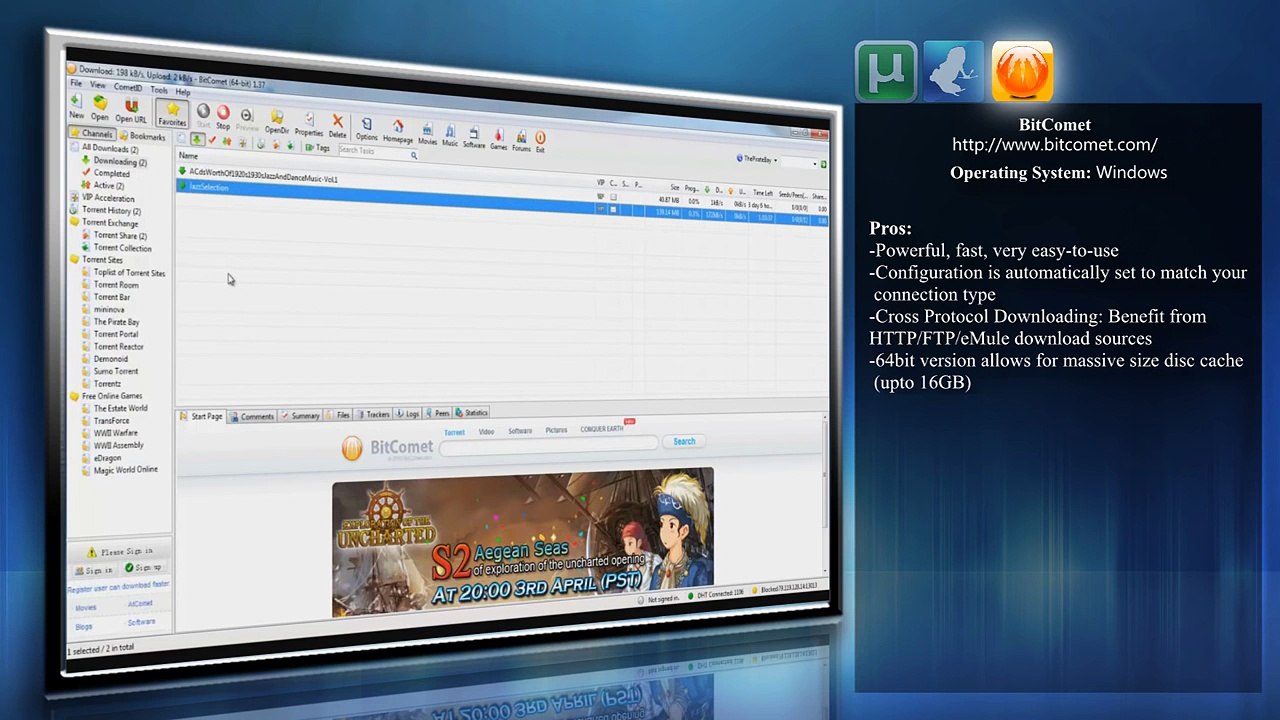Screen dimensions: 1280x720
Task: Open Torrent Share (2) in the sidebar
Action: tap(115, 235)
